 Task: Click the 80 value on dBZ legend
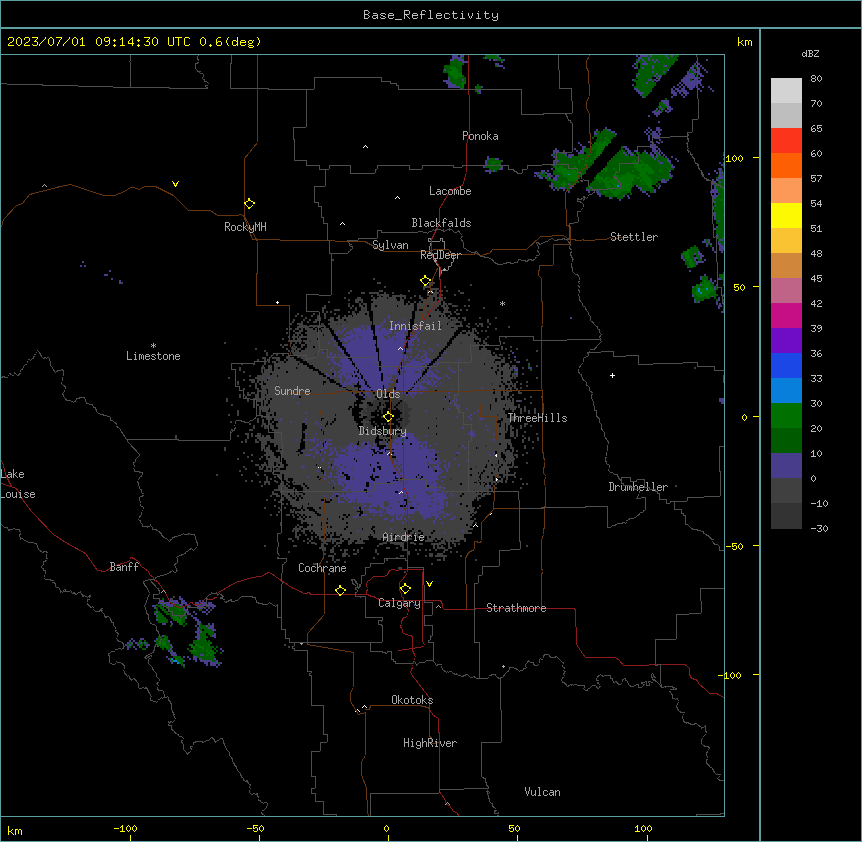816,79
